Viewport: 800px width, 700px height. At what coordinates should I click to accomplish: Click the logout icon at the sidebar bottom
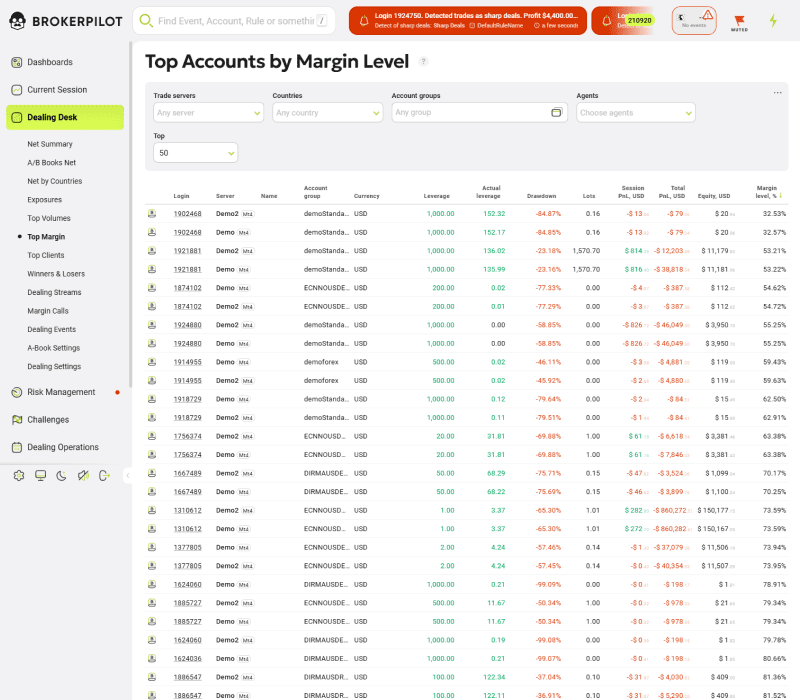(104, 476)
